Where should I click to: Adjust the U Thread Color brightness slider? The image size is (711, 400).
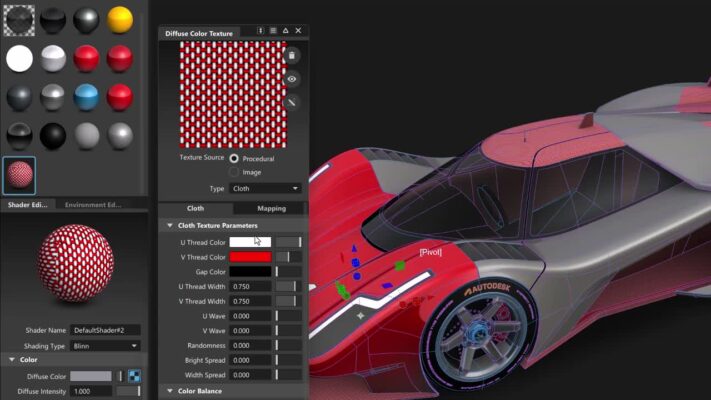pyautogui.click(x=289, y=242)
